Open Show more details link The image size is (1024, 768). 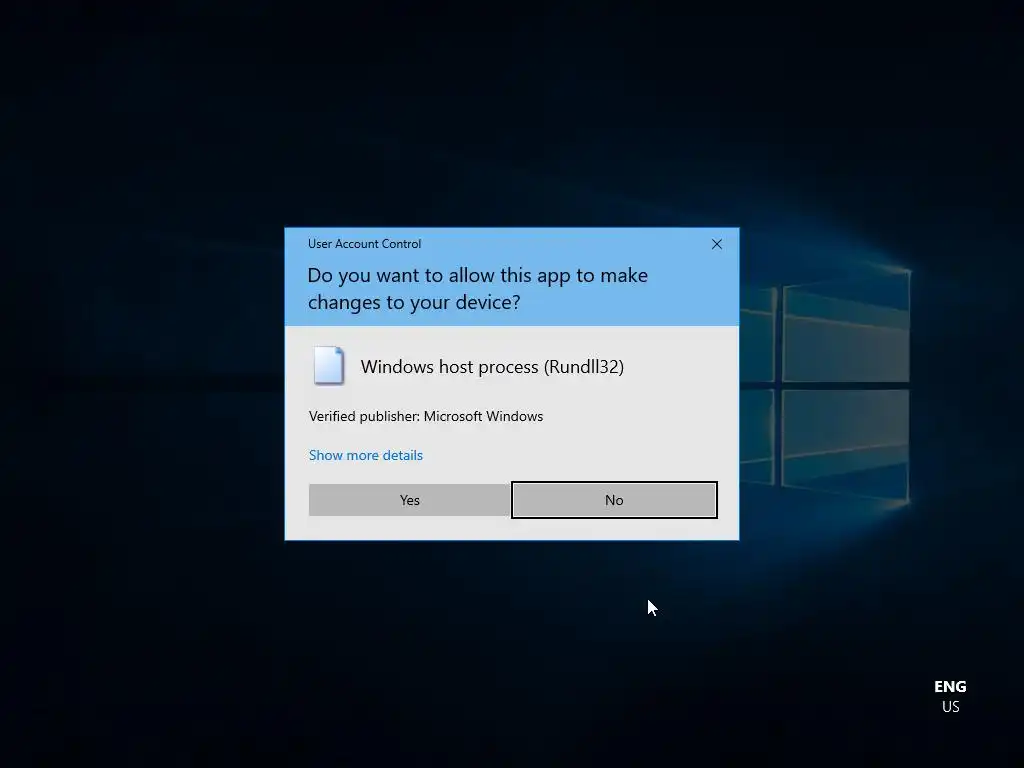366,455
